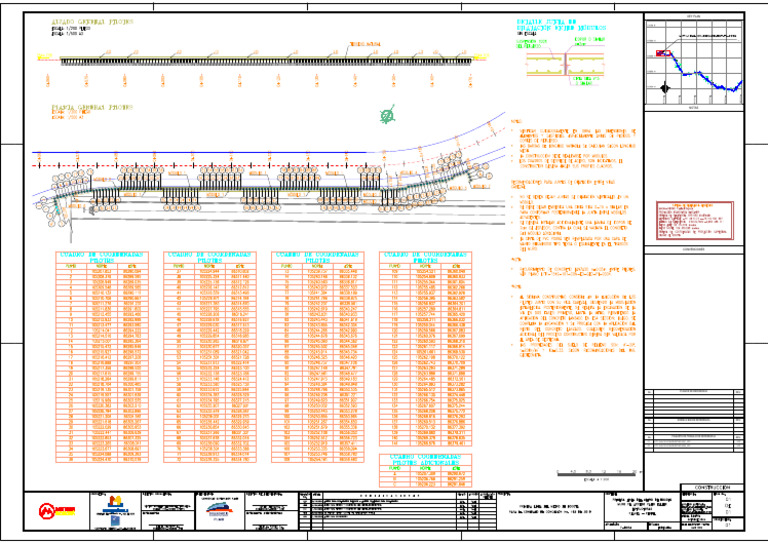Click the revisions table in title block

click(398, 511)
